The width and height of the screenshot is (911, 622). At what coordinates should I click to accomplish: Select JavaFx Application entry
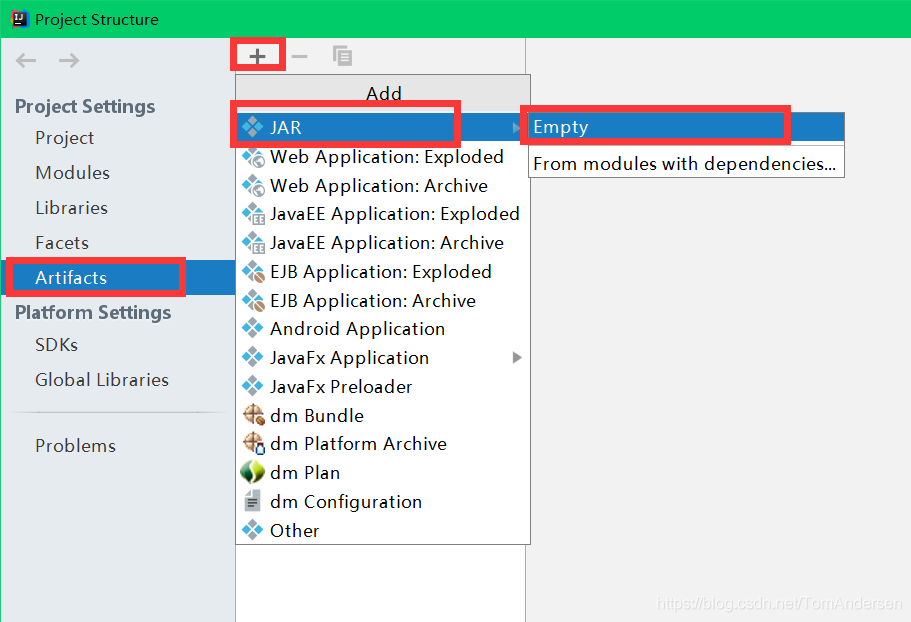point(383,358)
